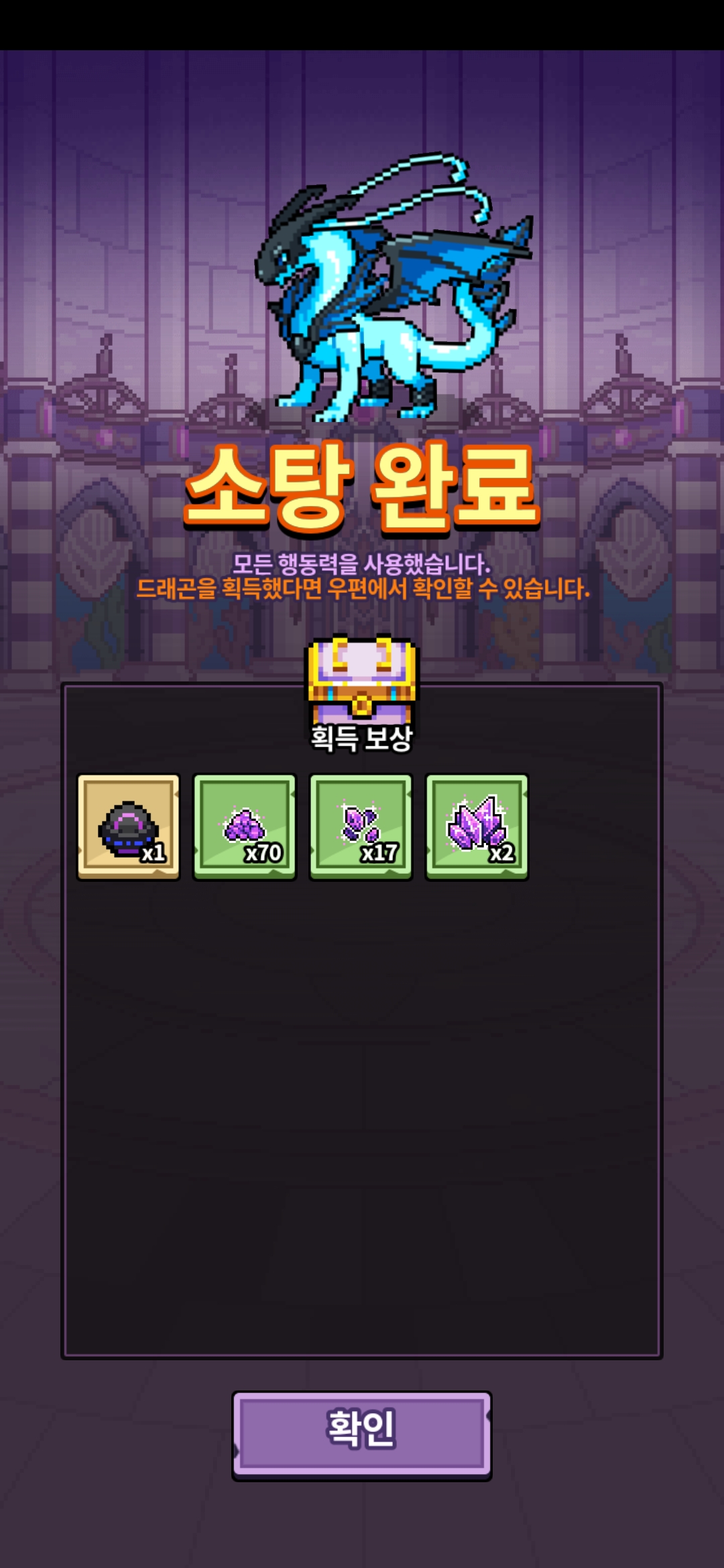The width and height of the screenshot is (724, 1568).
Task: Tap the 모든 행동력을 사용했습니다 text line
Action: (361, 564)
